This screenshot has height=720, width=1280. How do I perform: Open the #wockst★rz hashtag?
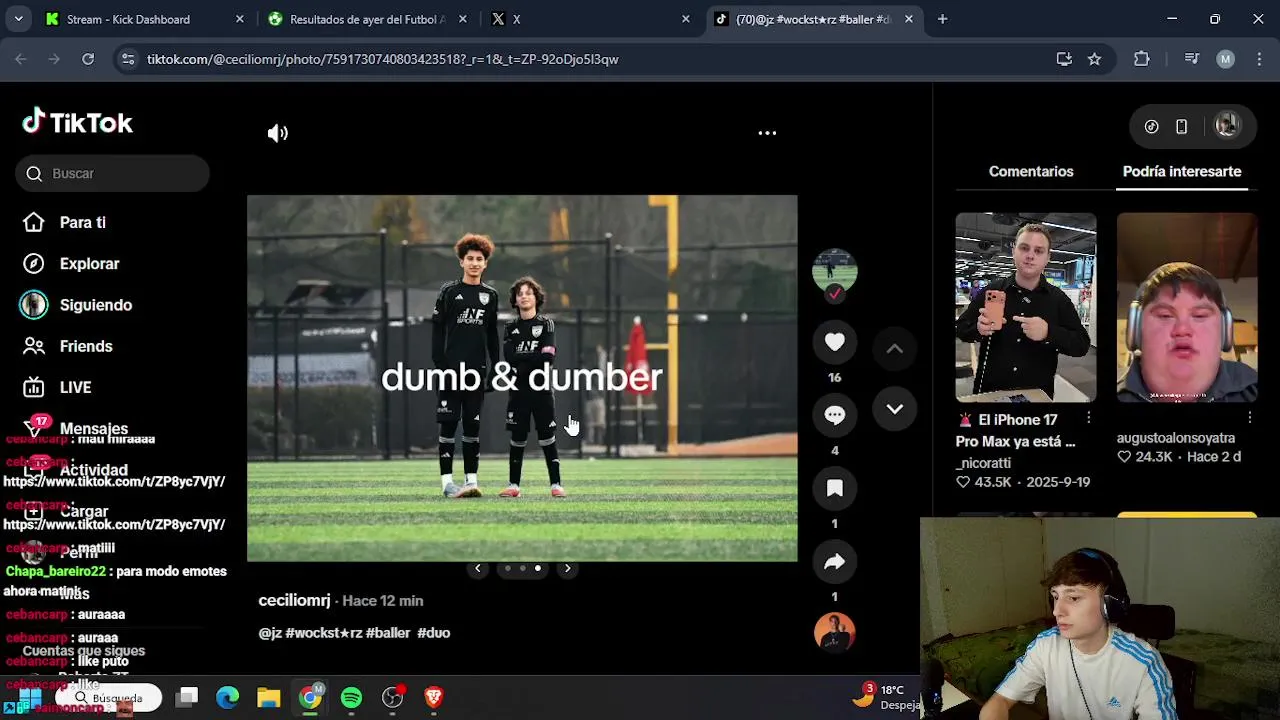pyautogui.click(x=324, y=633)
